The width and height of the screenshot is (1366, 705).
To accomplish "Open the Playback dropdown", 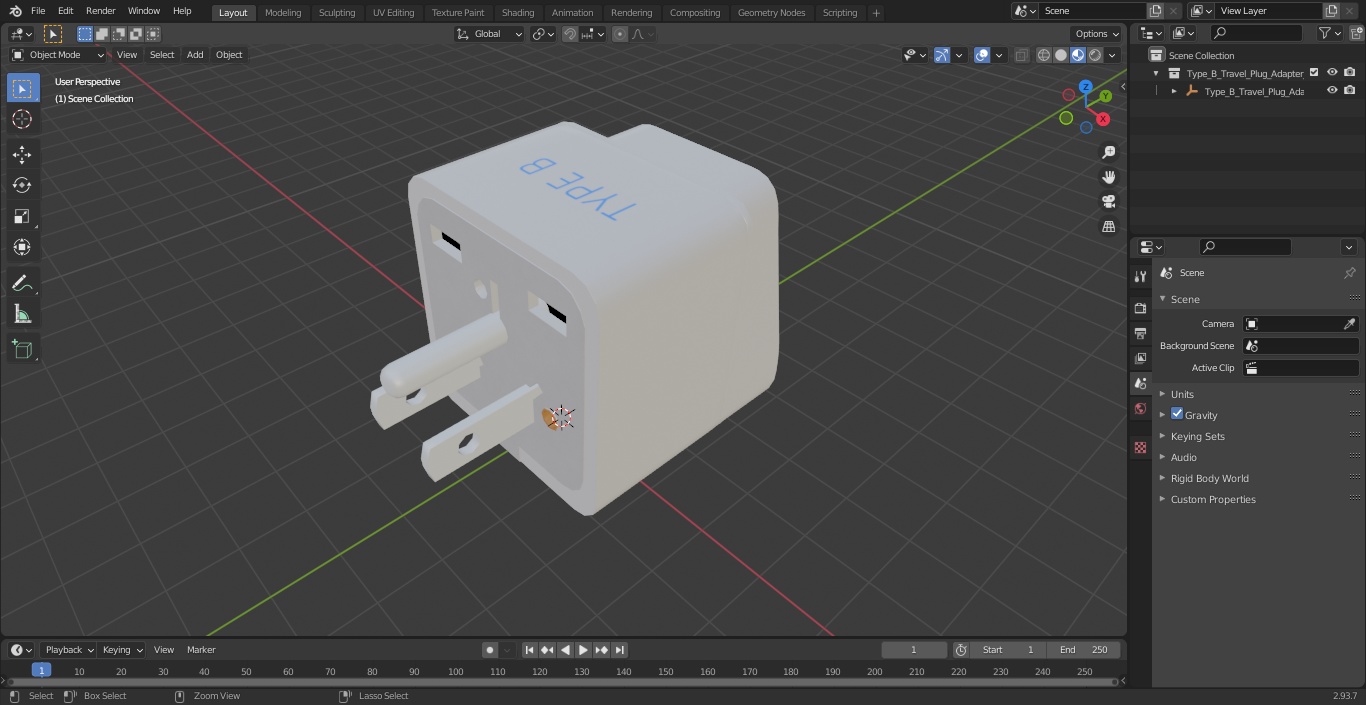I will click(x=68, y=650).
